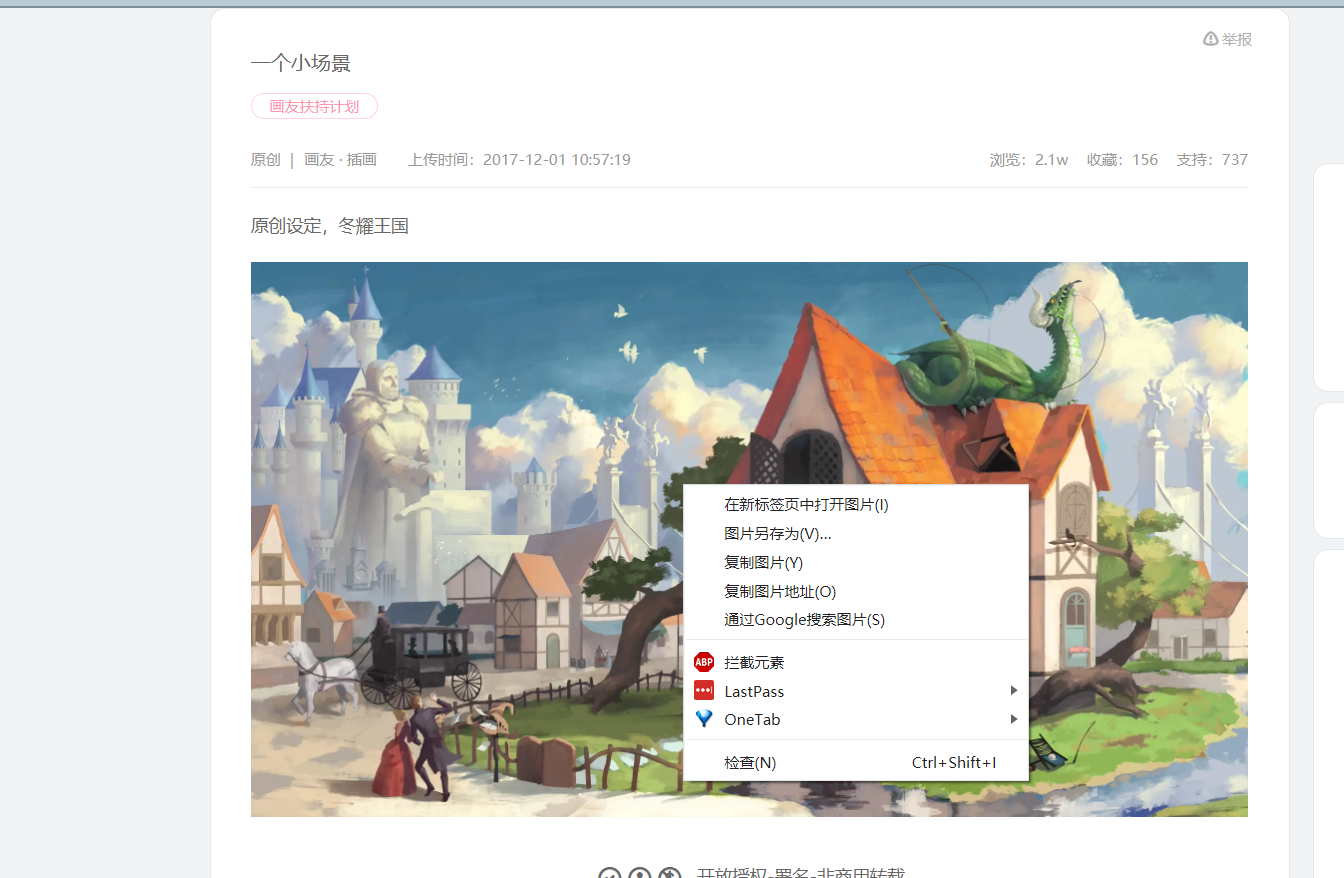Click the first Creative Commons license circle icon
The image size is (1344, 878).
point(608,873)
